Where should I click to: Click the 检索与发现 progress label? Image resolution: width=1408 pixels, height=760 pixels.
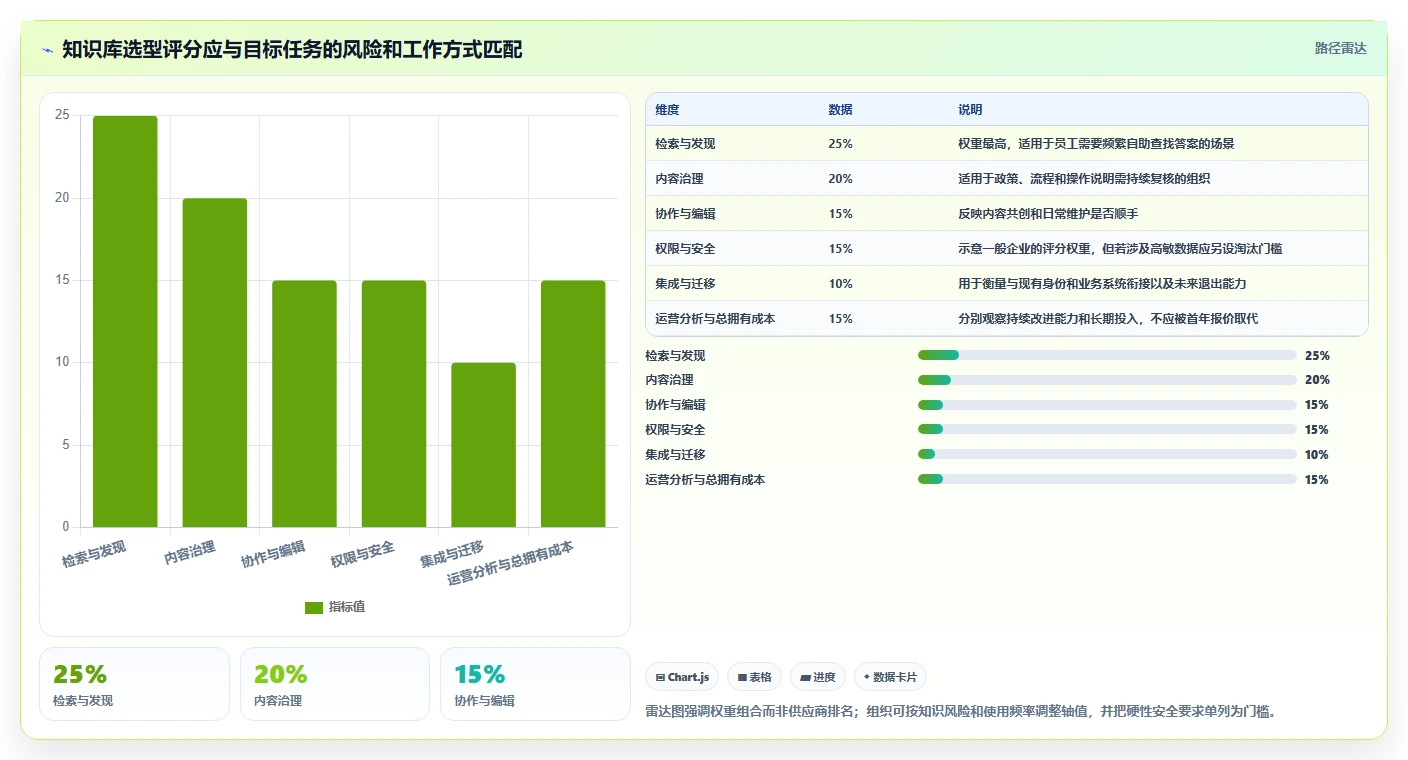point(675,355)
